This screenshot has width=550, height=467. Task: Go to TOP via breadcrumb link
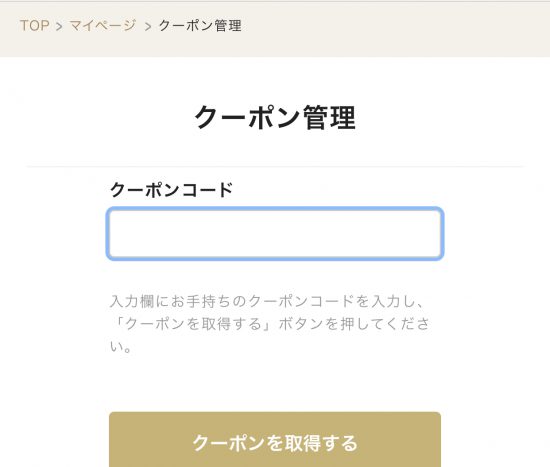[x=34, y=26]
